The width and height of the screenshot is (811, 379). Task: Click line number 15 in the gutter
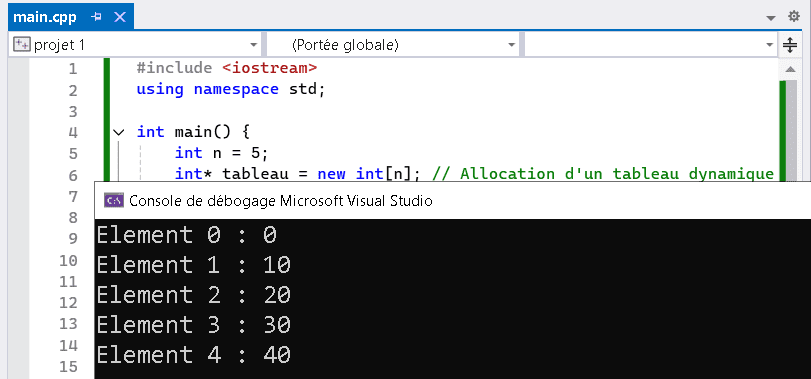[x=68, y=367]
